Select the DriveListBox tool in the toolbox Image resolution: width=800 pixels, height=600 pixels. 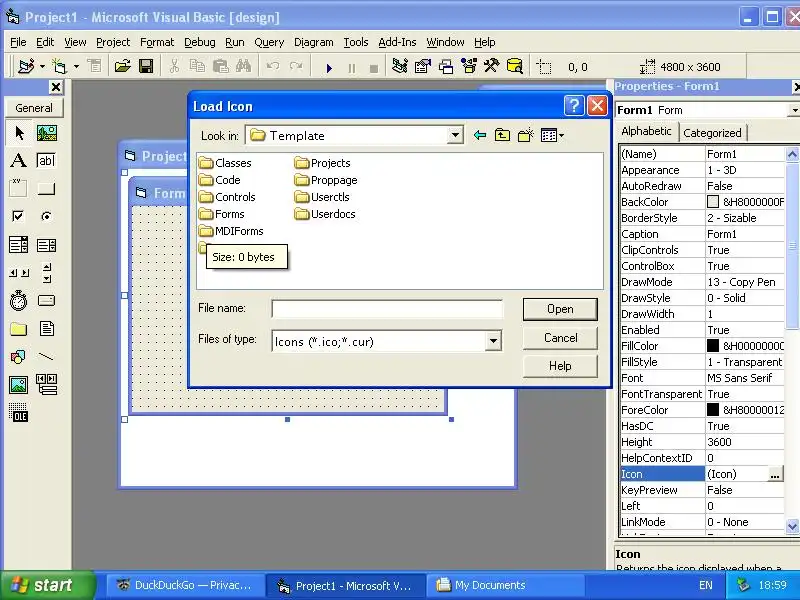click(46, 301)
